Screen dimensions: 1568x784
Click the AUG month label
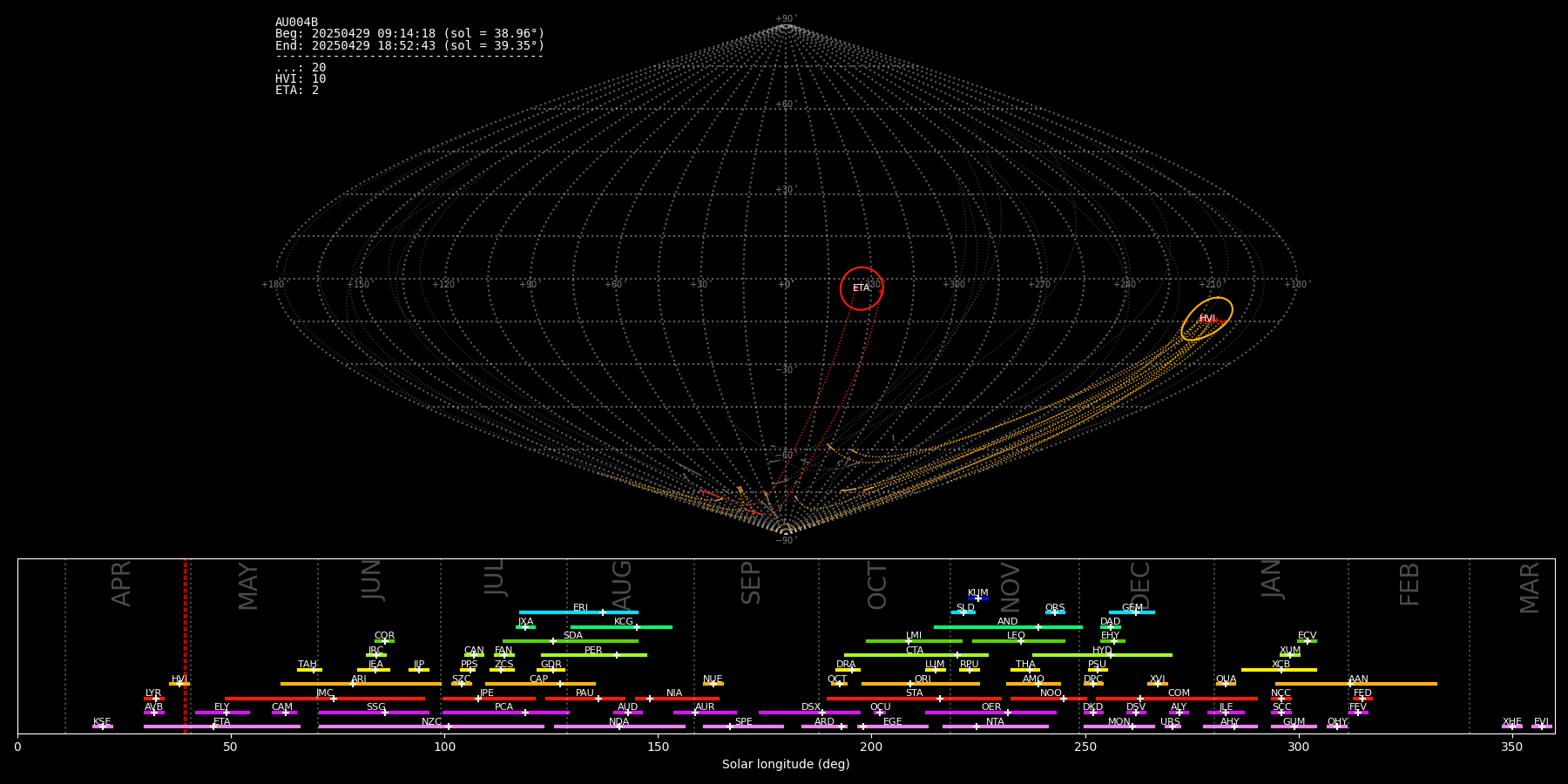click(622, 583)
